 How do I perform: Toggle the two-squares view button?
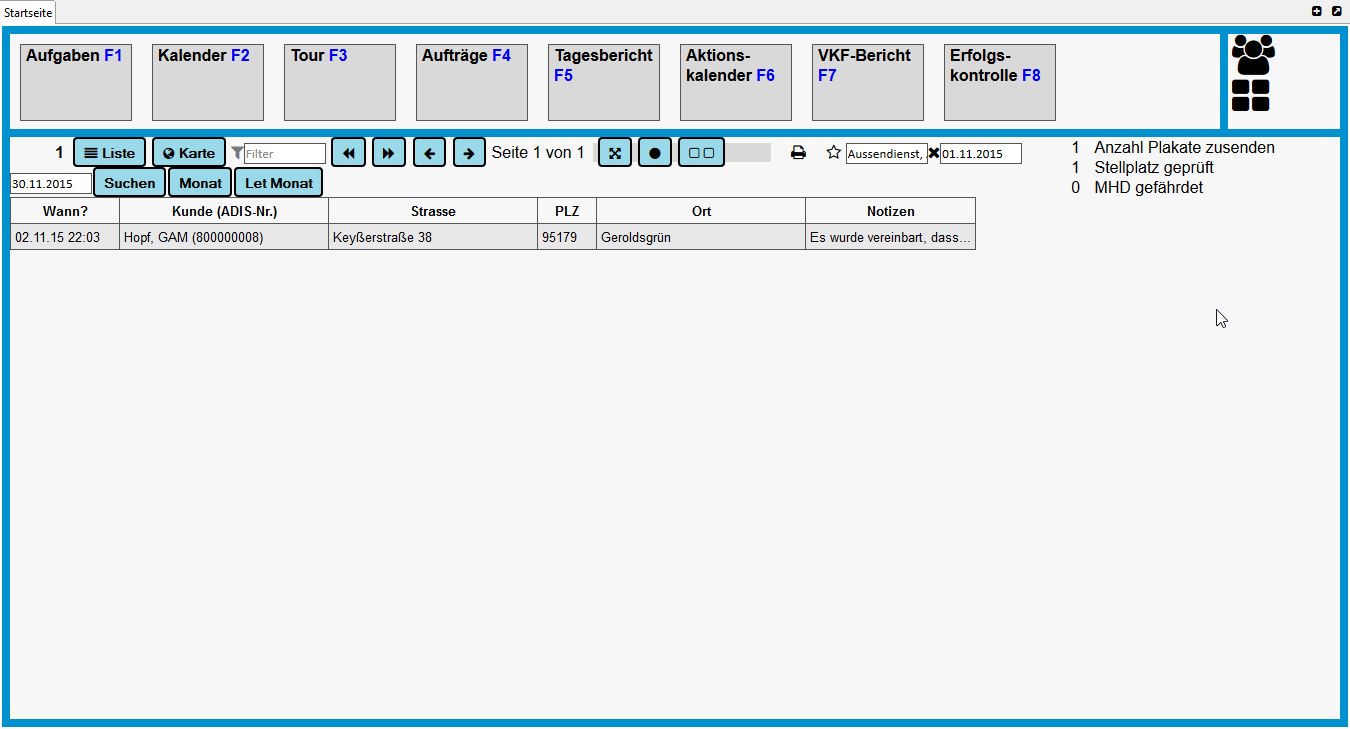pos(701,153)
